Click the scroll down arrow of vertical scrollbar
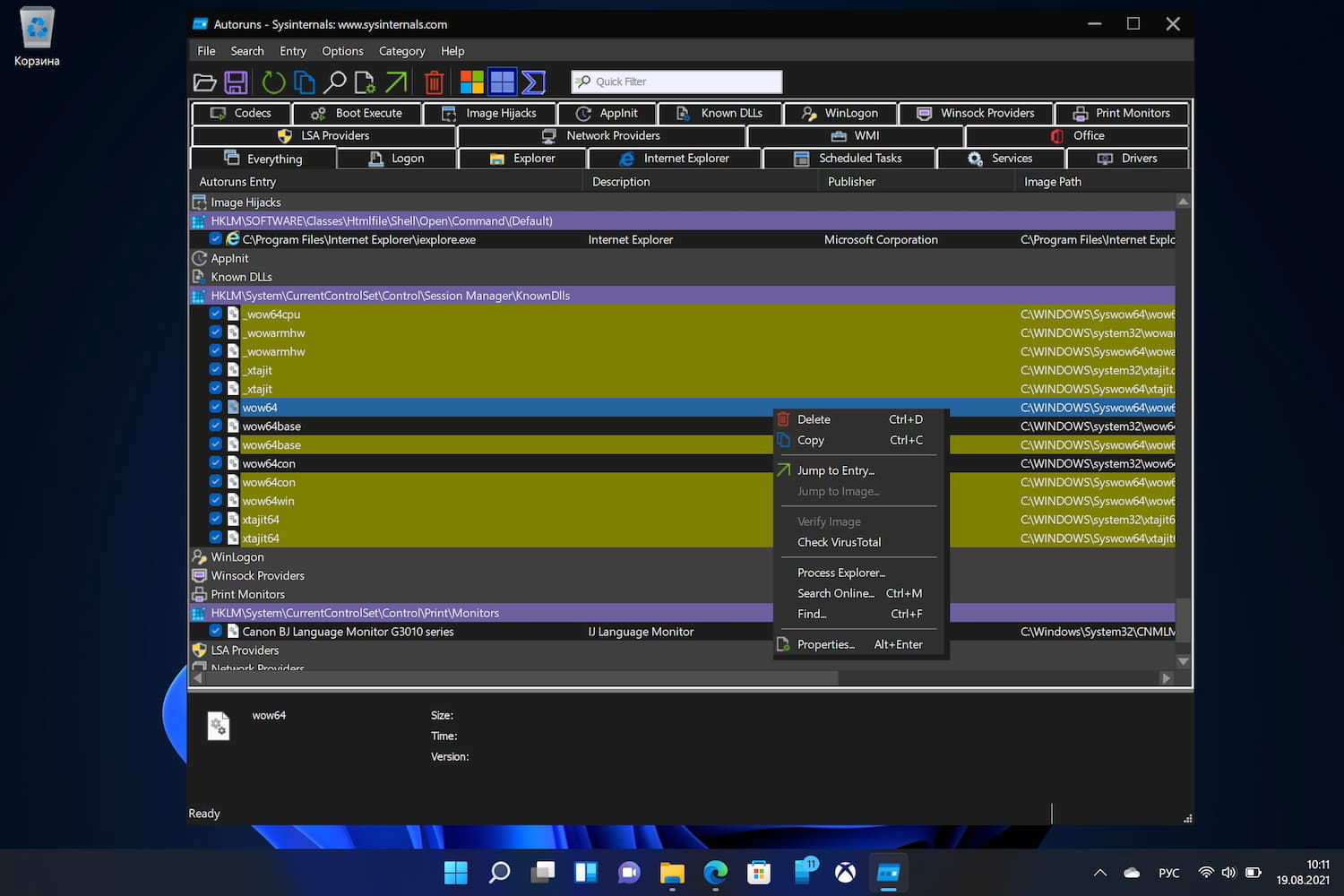 point(1183,661)
